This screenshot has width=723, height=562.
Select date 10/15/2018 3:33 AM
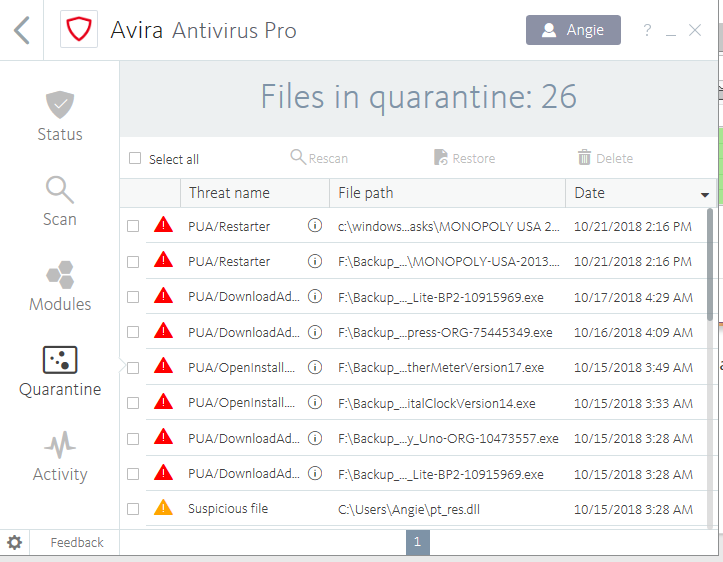tap(633, 403)
